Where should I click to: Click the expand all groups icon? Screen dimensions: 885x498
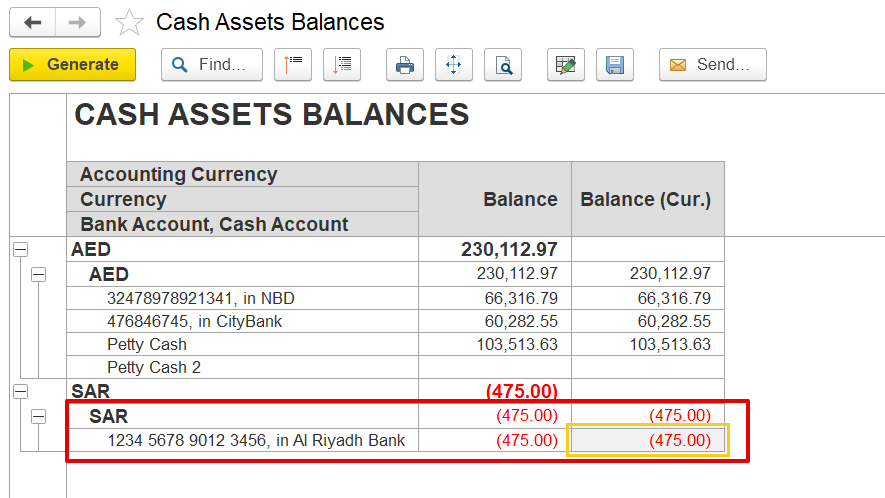343,65
